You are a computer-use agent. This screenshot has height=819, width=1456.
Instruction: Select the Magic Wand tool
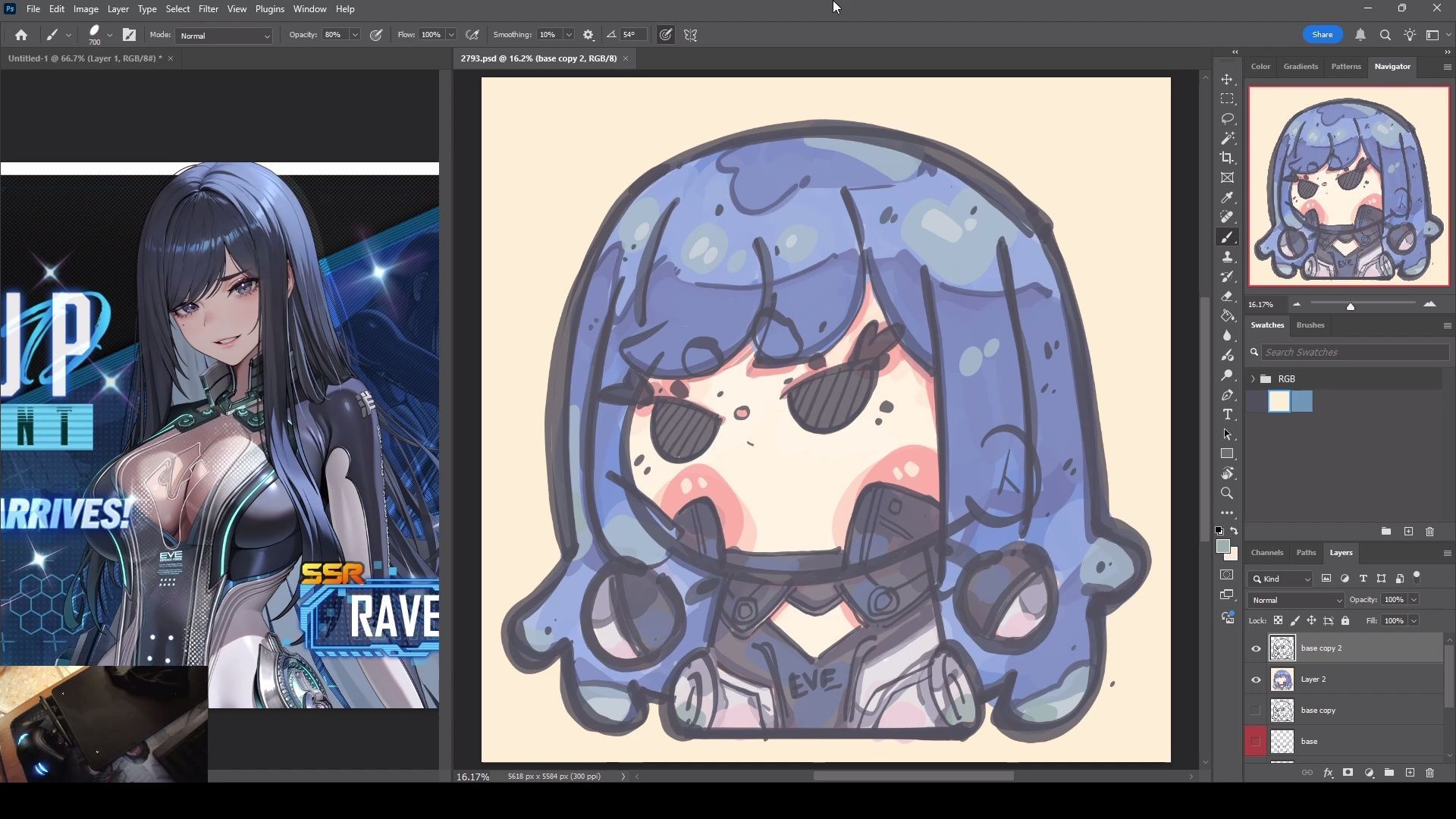tap(1227, 138)
